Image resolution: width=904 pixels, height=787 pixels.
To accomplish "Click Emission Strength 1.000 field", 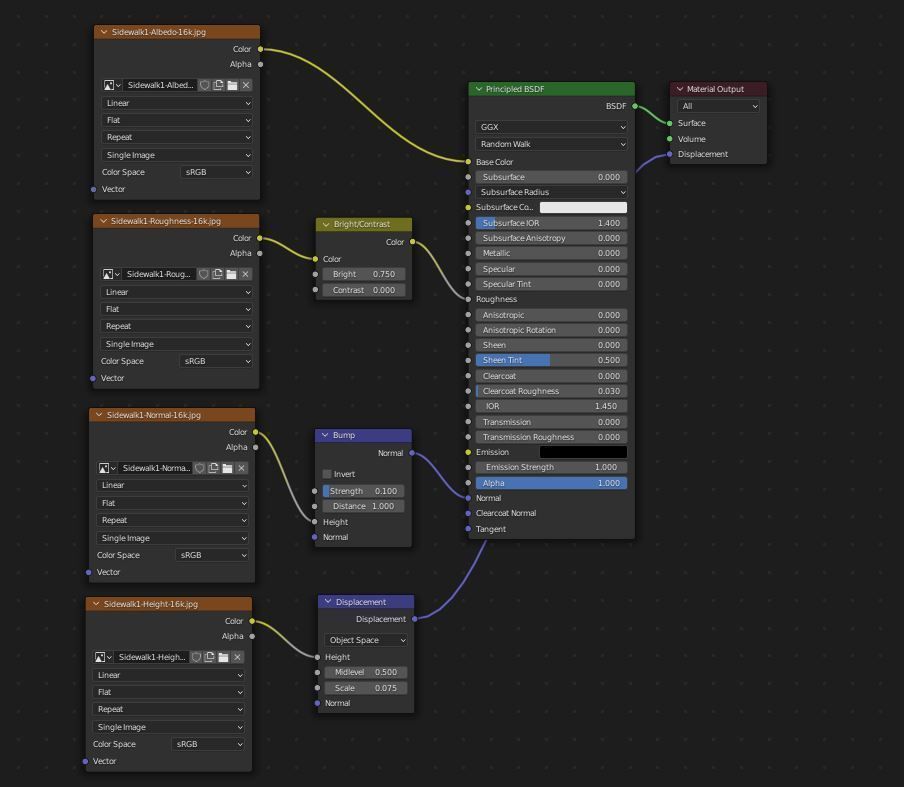I will pos(551,467).
